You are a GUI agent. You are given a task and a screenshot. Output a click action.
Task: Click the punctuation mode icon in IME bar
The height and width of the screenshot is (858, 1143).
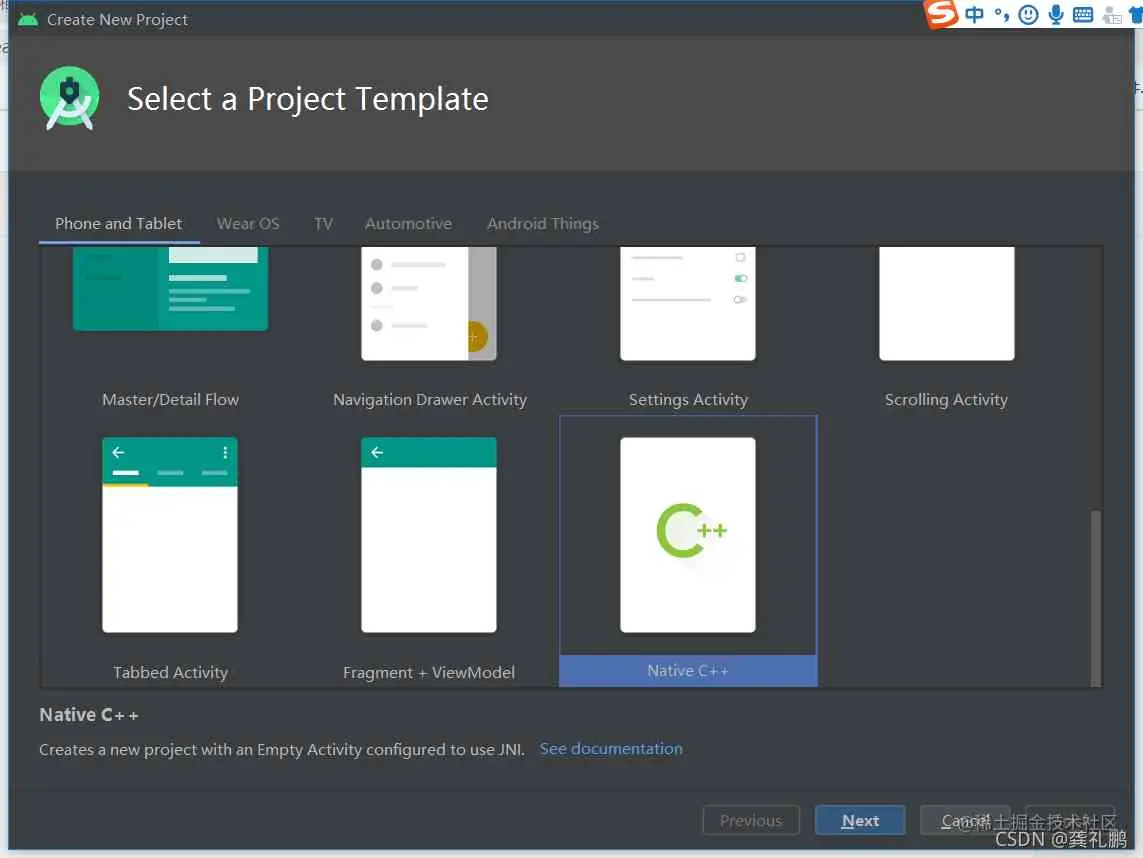tap(1002, 15)
